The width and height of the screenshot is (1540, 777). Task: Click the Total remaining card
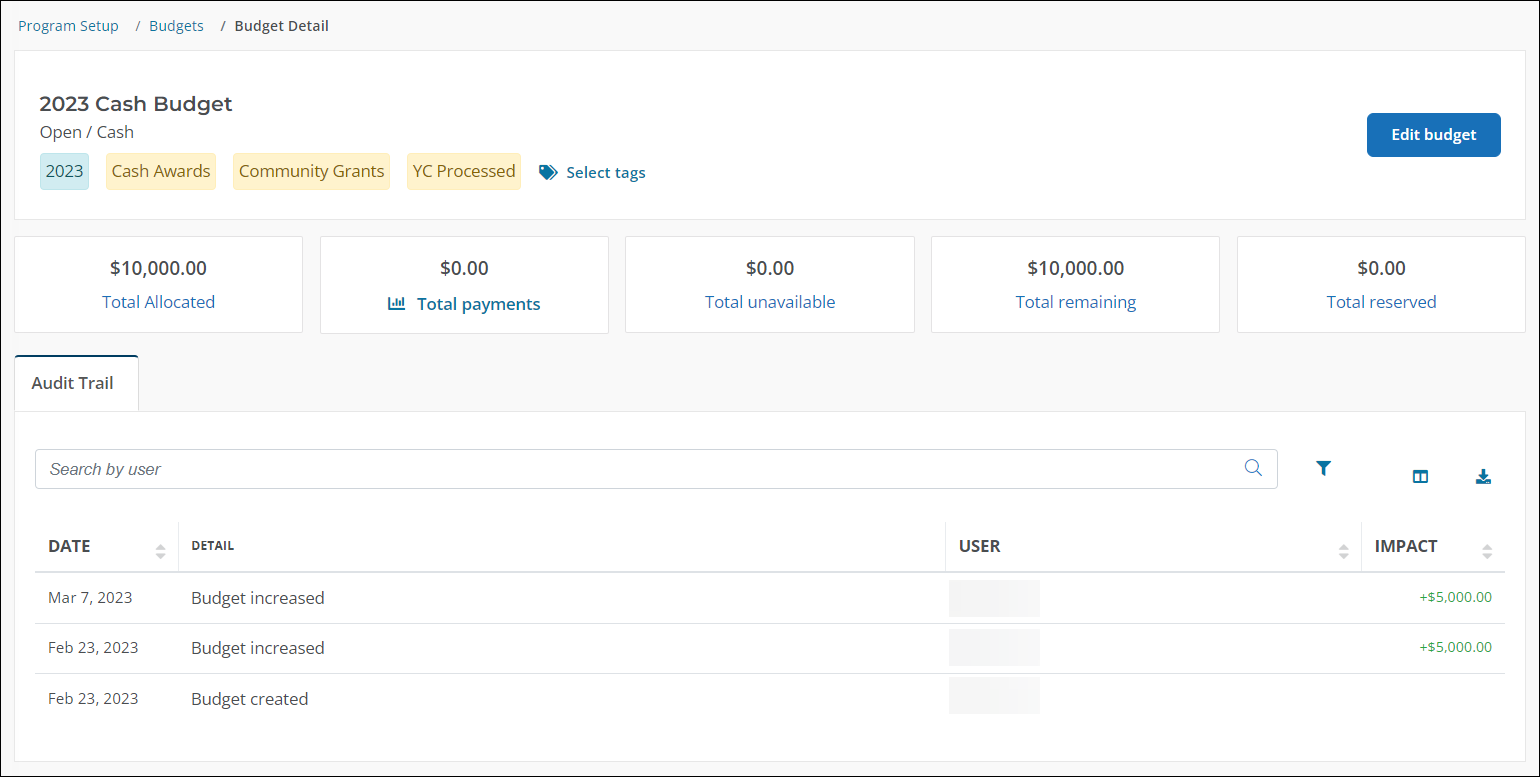coord(1075,285)
